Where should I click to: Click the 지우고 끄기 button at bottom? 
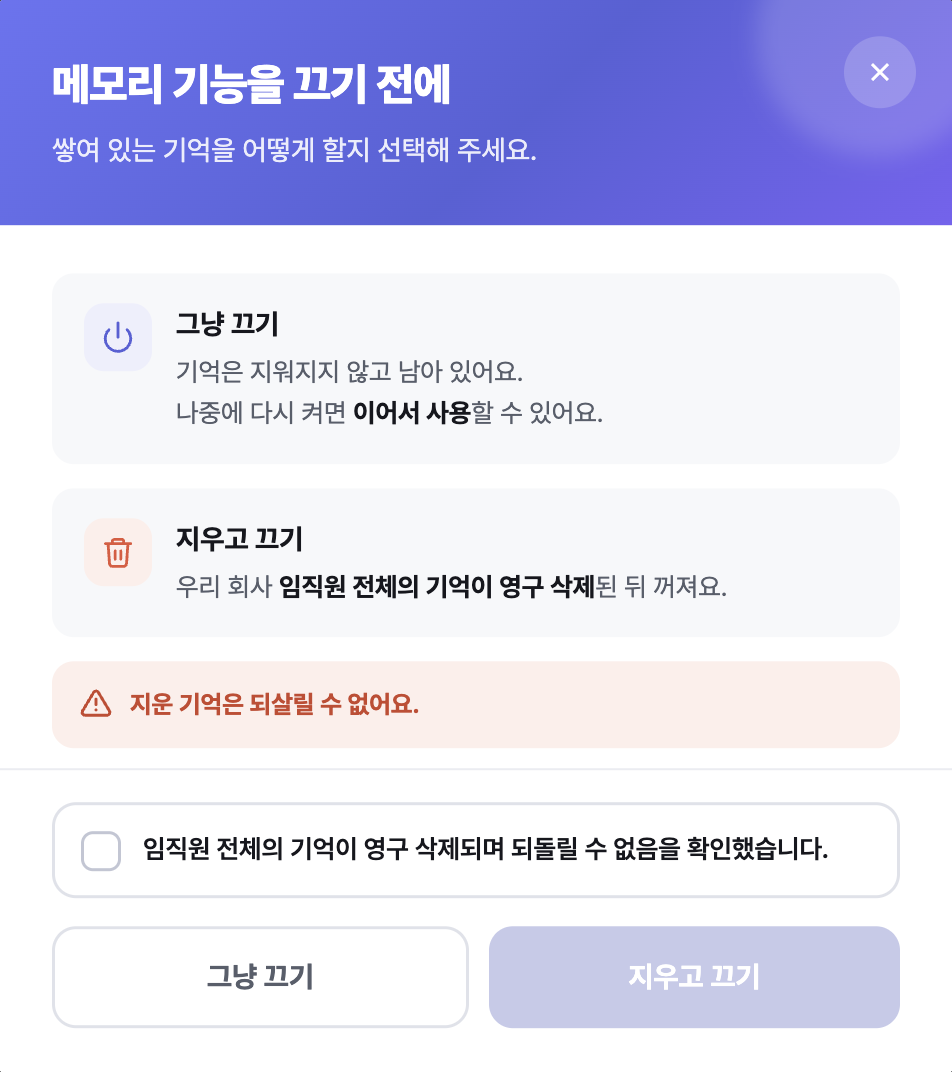[694, 977]
